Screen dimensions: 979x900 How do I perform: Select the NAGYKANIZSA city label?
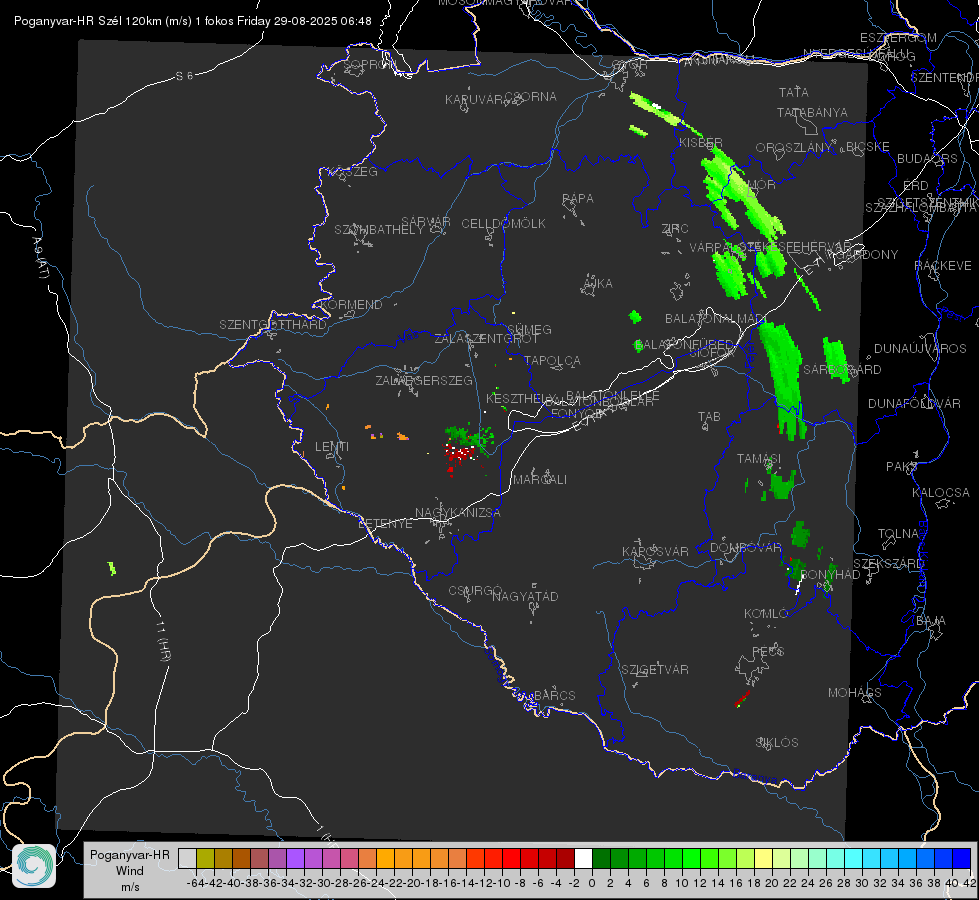pyautogui.click(x=458, y=513)
